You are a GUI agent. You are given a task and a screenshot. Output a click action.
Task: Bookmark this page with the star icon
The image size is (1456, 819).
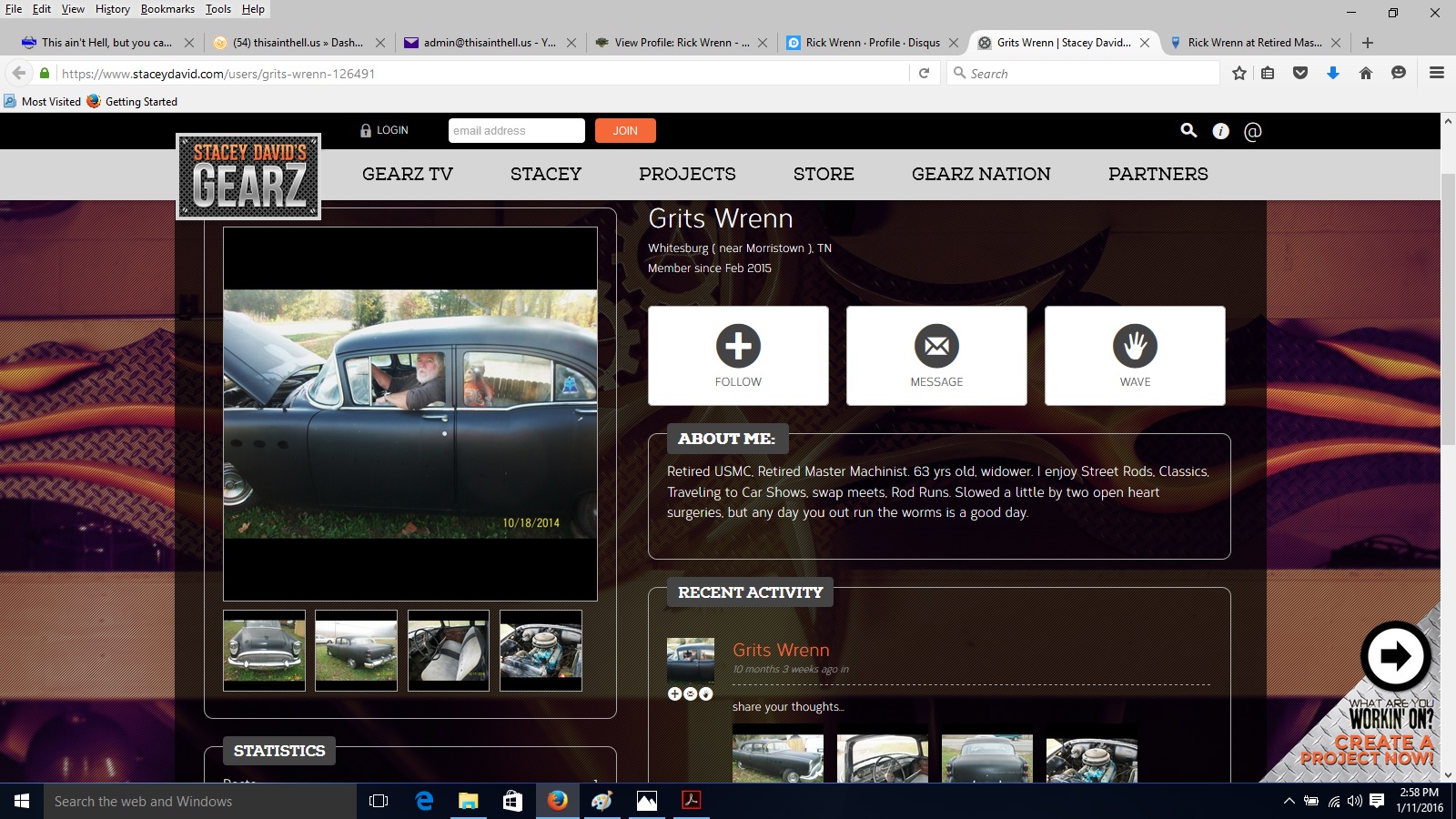[1239, 74]
